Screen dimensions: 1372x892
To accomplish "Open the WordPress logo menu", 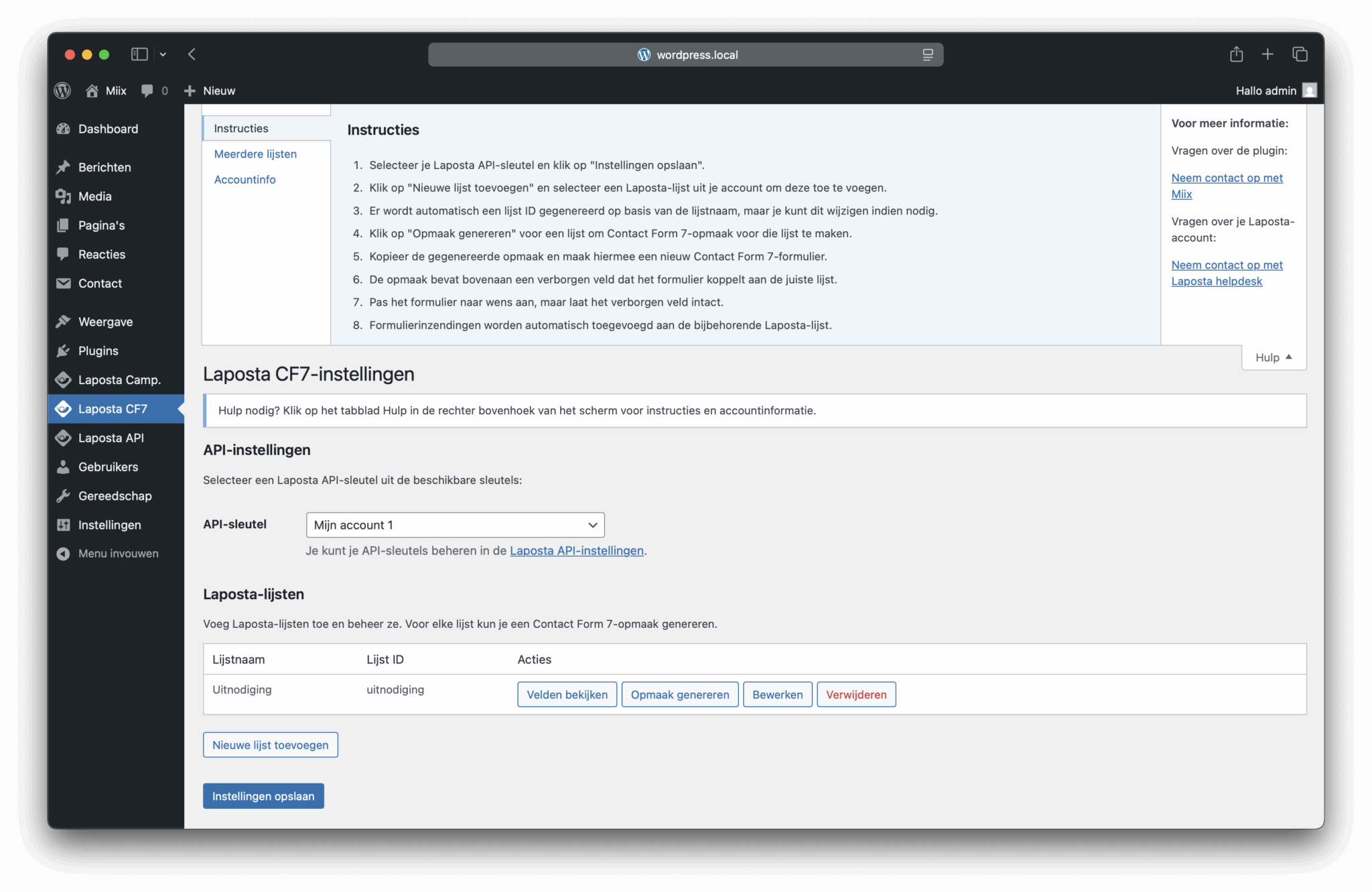I will point(62,90).
